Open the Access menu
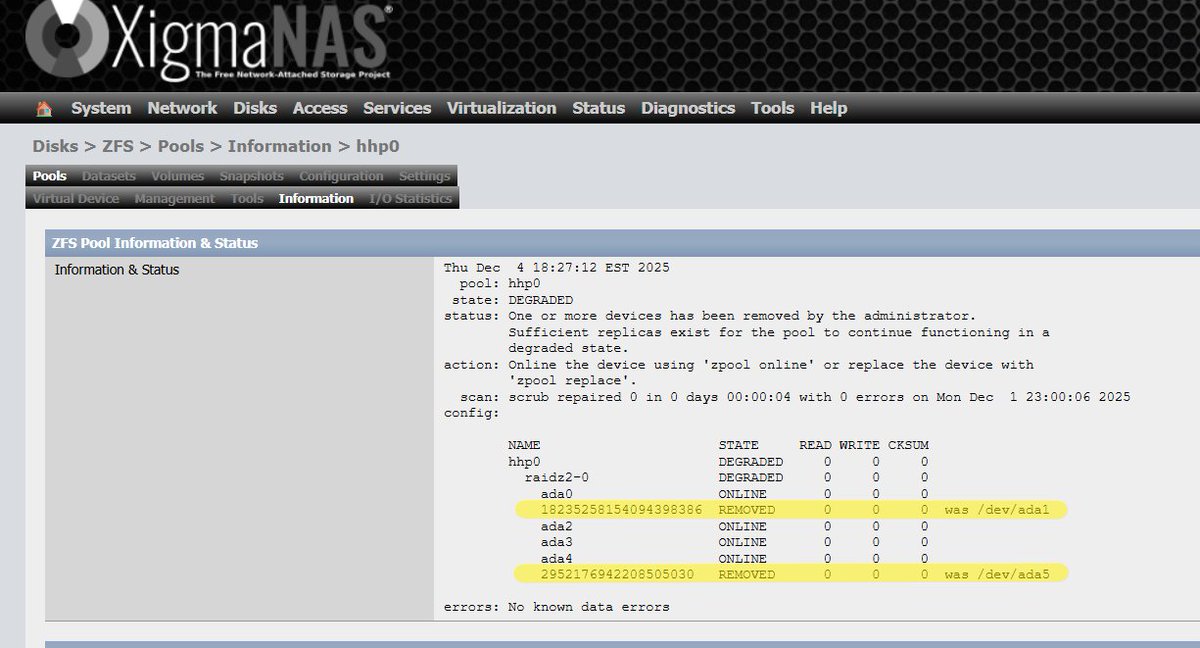This screenshot has height=648, width=1200. pos(320,108)
